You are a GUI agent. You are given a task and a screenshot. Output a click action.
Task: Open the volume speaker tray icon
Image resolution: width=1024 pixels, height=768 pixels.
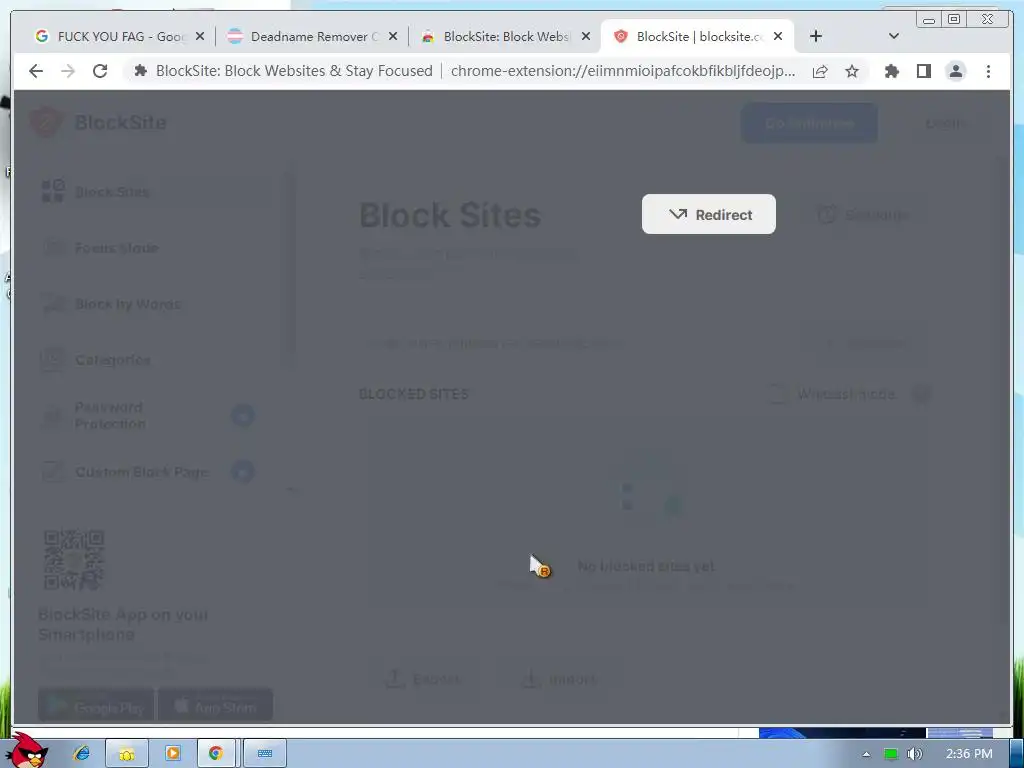(915, 754)
